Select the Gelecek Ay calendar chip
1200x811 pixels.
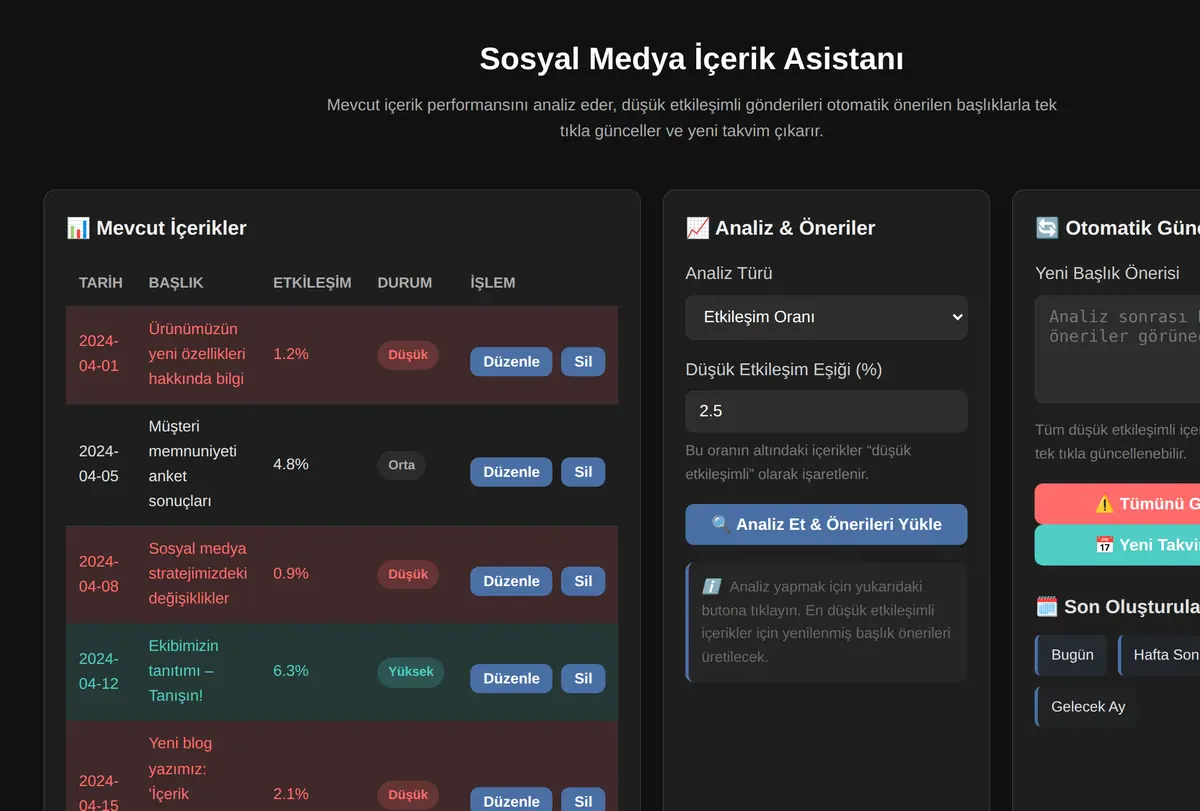(x=1088, y=706)
